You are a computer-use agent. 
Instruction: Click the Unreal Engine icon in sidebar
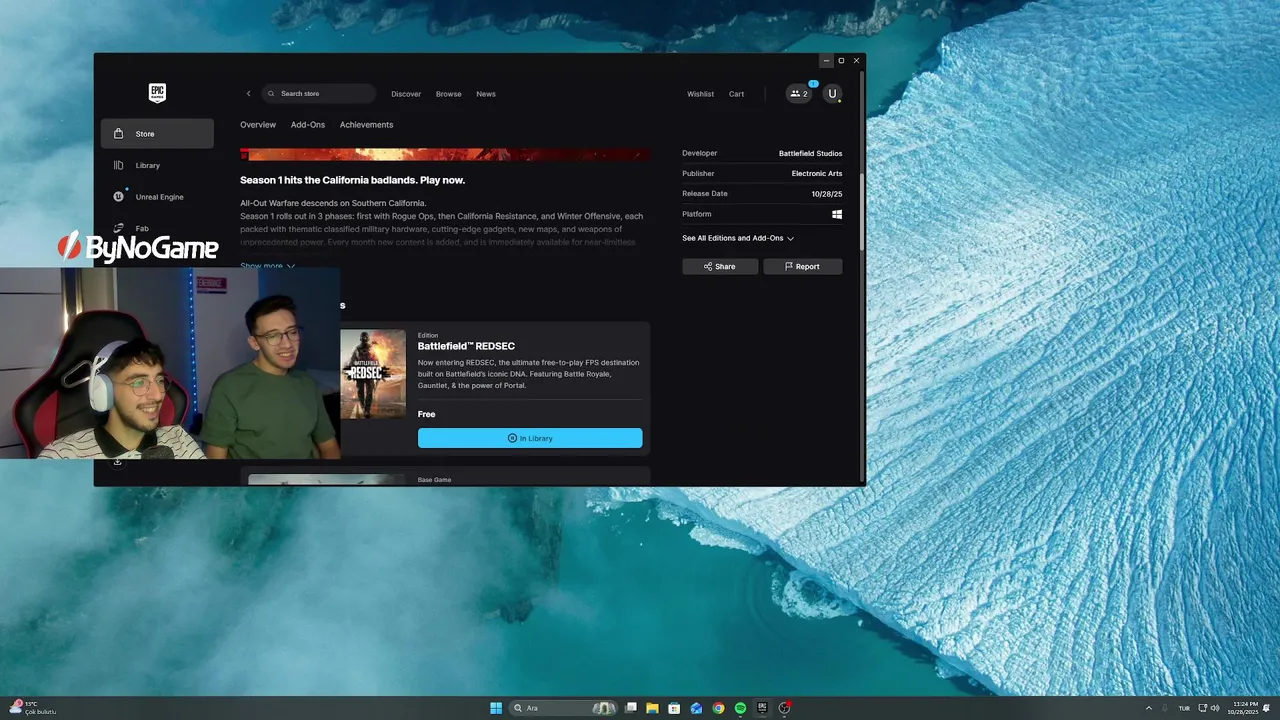118,197
